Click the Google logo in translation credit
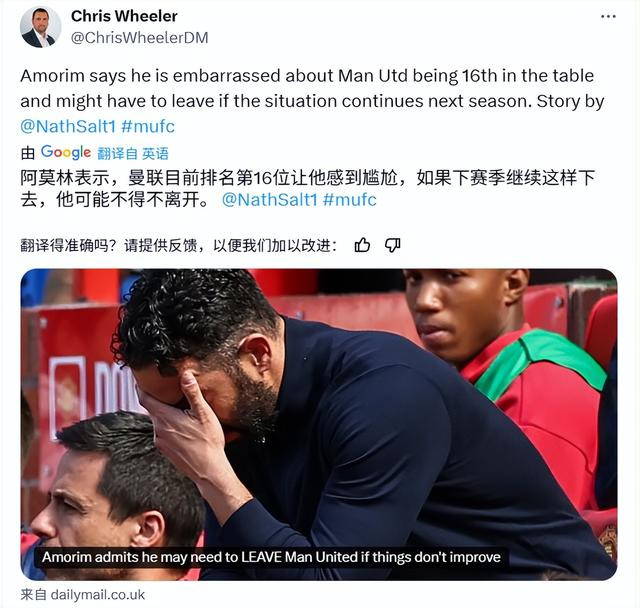Screen dimensions: 640x608 66,152
